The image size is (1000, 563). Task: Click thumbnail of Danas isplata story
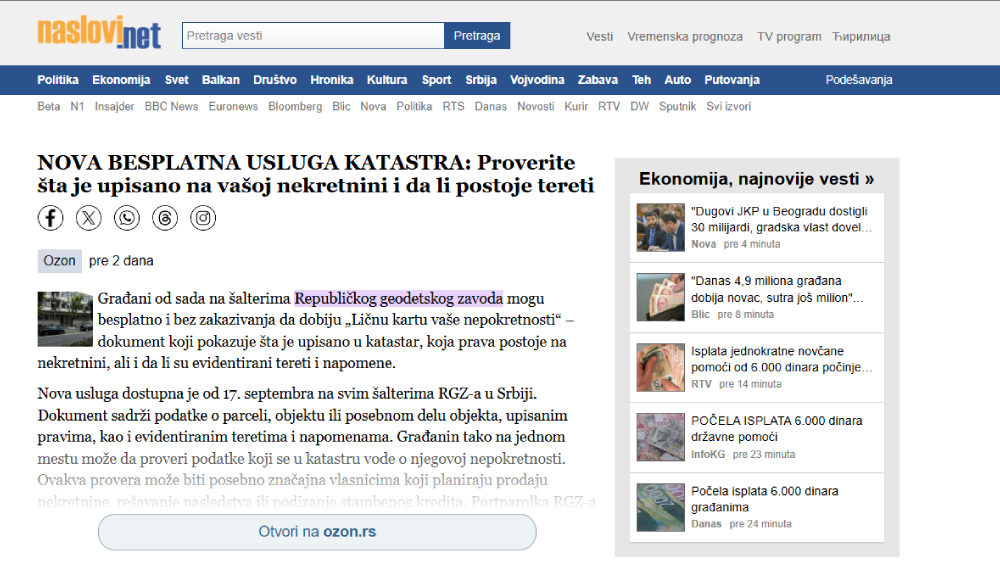(661, 508)
